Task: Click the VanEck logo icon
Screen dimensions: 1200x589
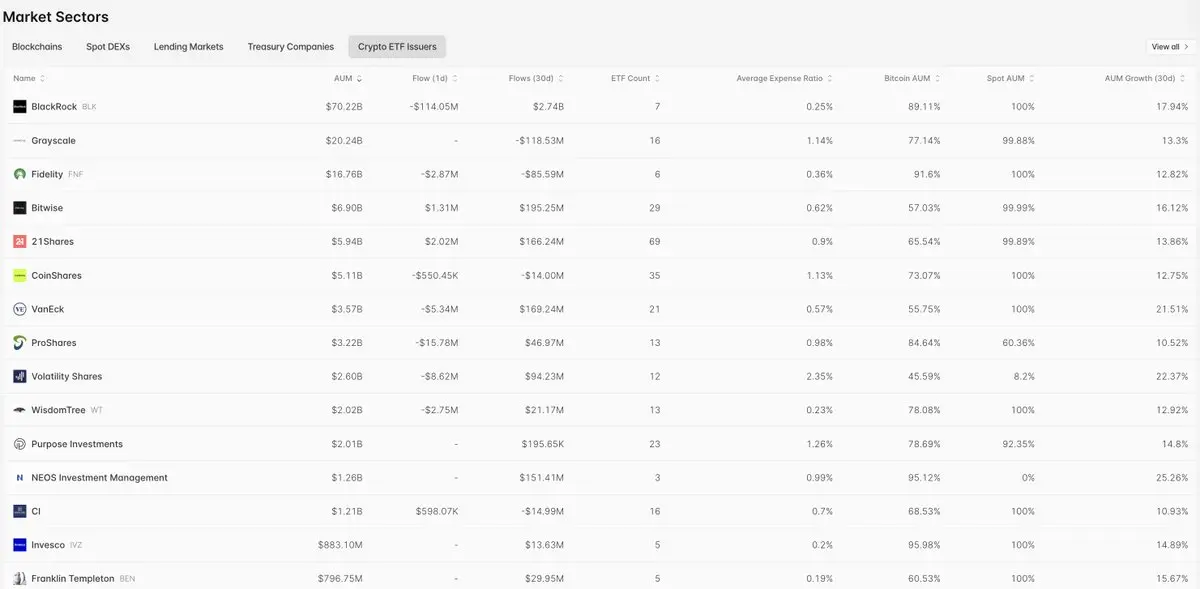Action: point(20,309)
